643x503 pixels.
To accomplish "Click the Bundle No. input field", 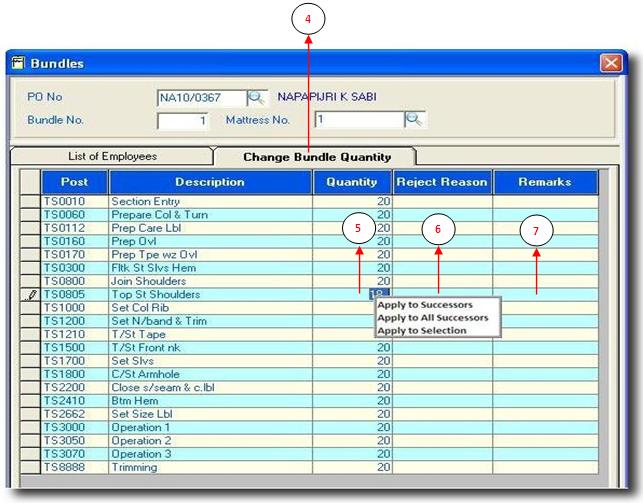I will point(182,121).
